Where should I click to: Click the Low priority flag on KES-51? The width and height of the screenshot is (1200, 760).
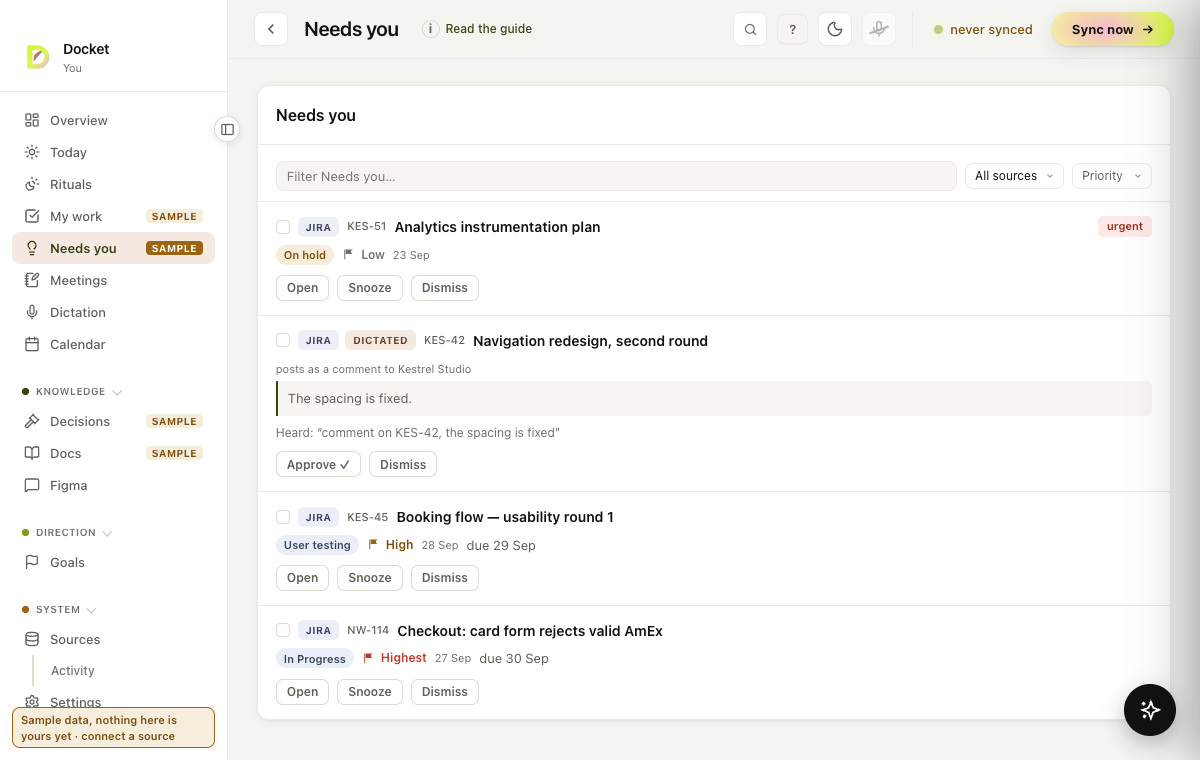click(x=348, y=255)
